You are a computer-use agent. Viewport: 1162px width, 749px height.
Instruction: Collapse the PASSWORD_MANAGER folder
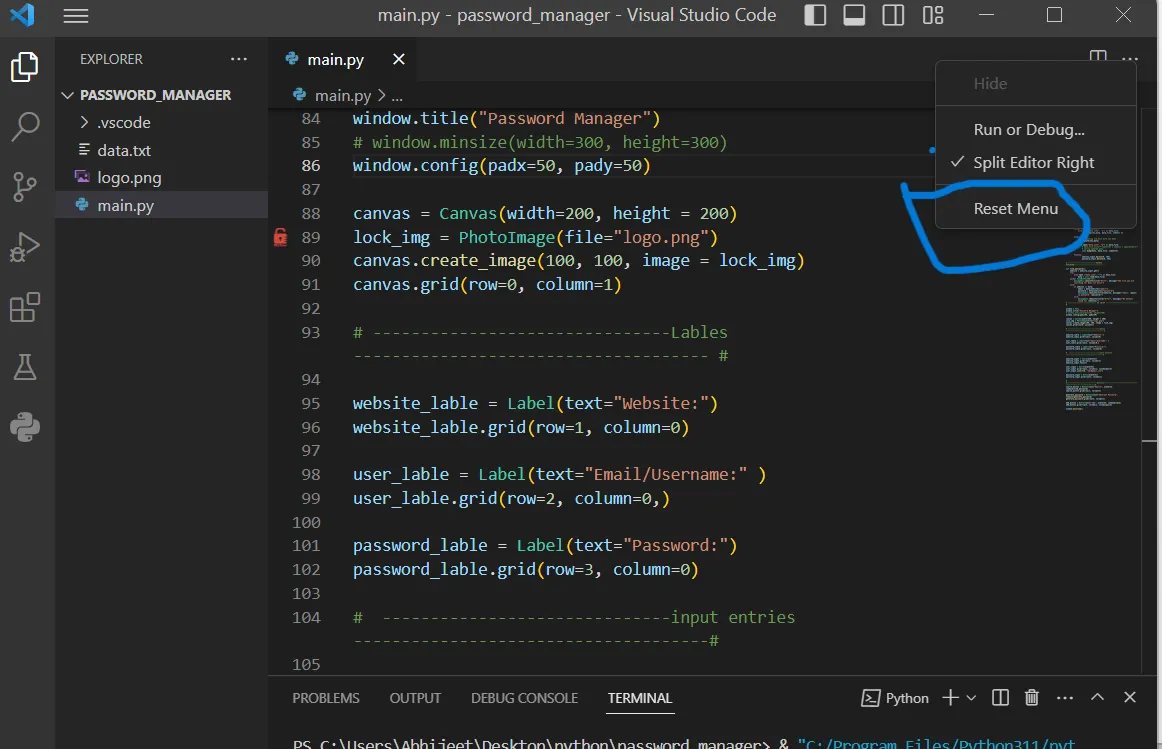67,94
